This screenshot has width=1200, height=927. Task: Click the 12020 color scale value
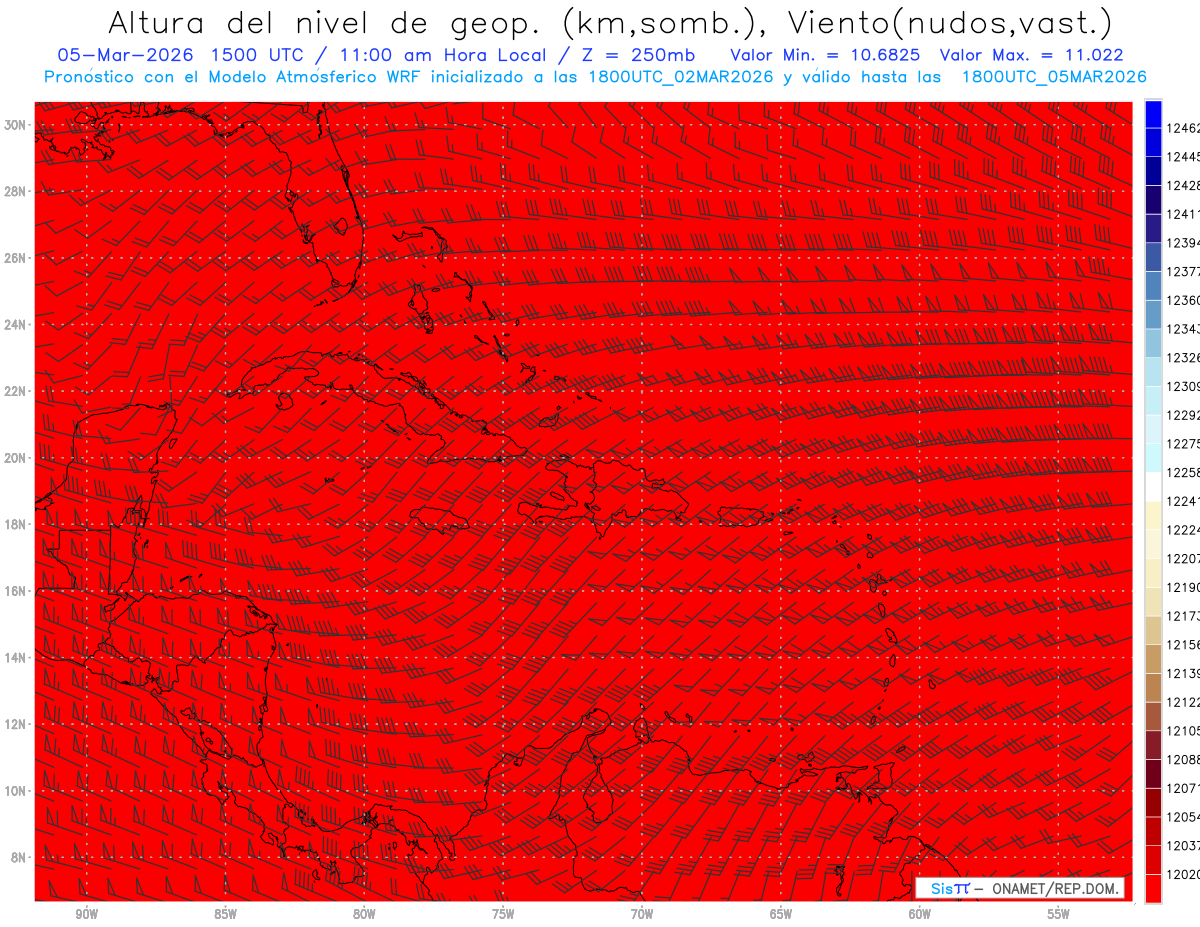[1184, 874]
